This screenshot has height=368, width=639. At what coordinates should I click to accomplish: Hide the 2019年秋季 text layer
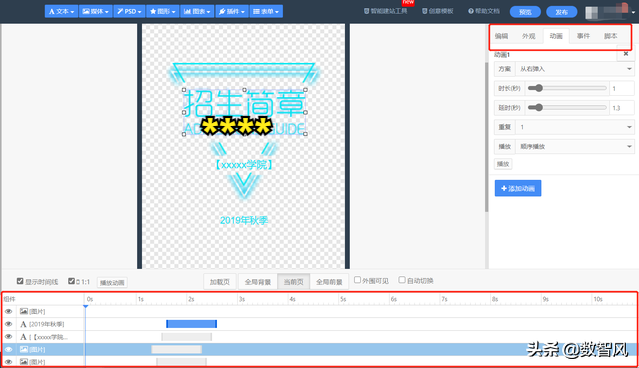tap(9, 324)
